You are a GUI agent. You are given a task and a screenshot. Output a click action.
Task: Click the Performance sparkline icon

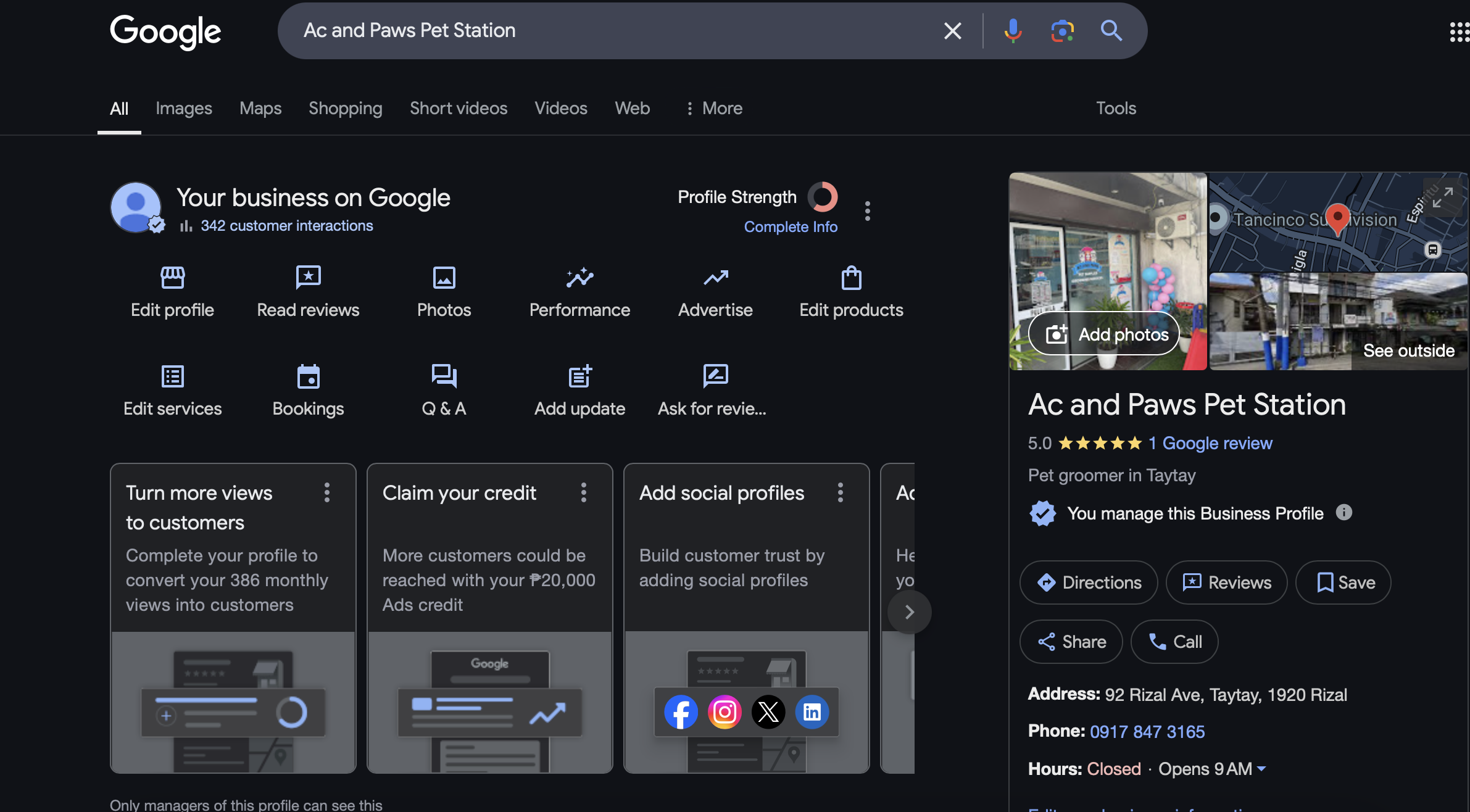point(579,278)
